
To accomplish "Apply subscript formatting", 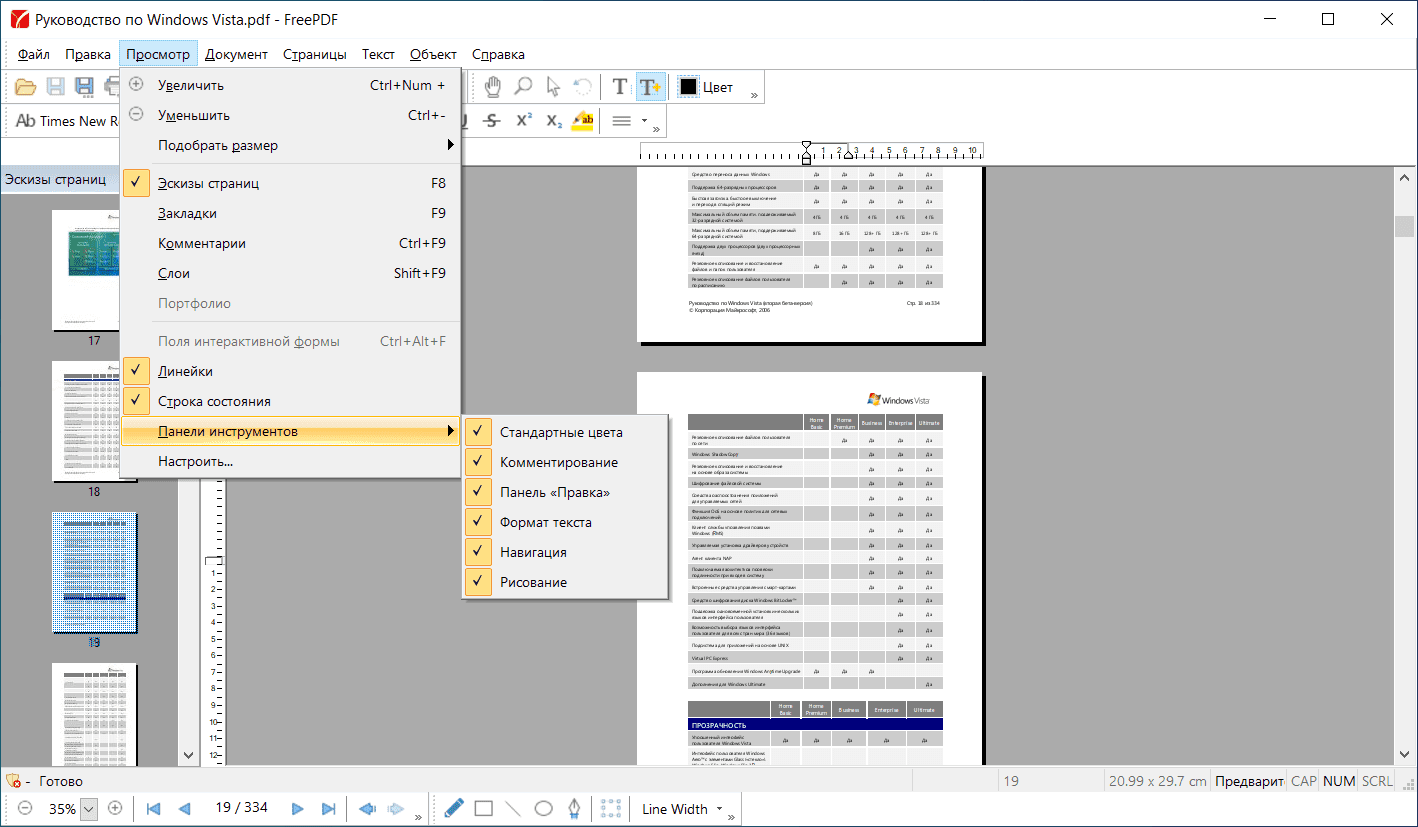I will (x=554, y=121).
